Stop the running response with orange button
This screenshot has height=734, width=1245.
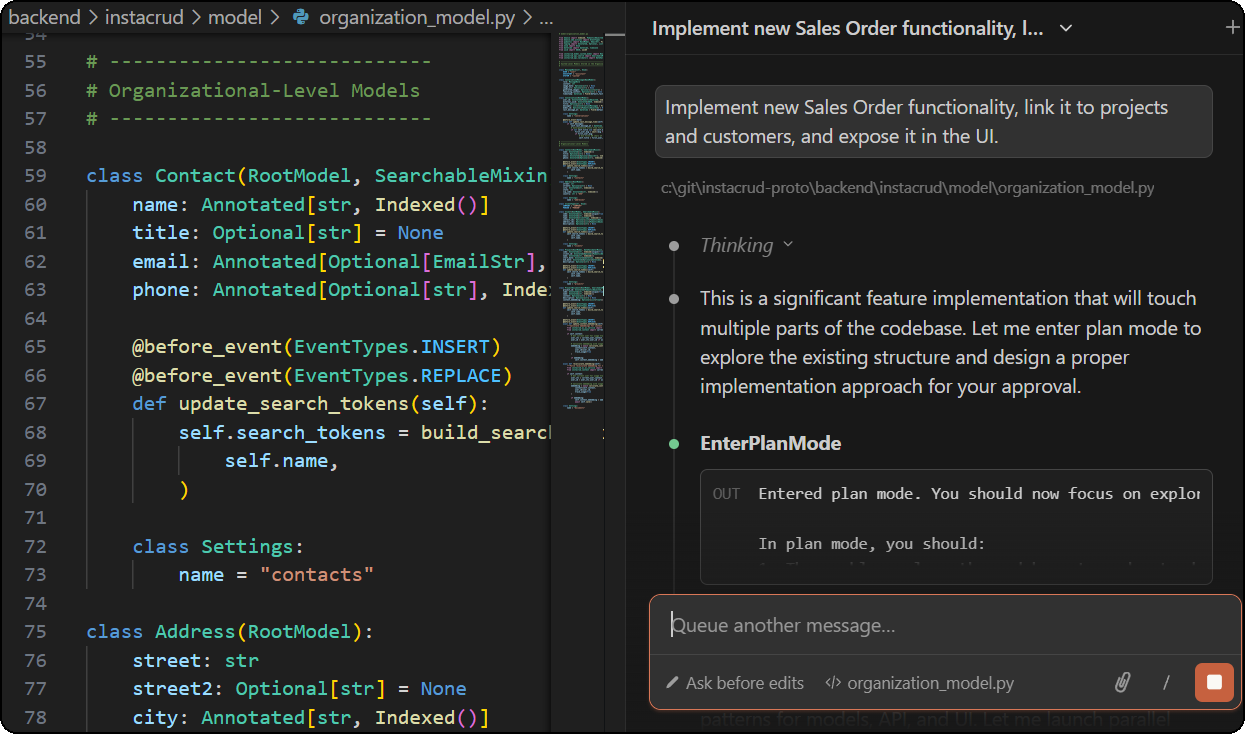pos(1214,683)
